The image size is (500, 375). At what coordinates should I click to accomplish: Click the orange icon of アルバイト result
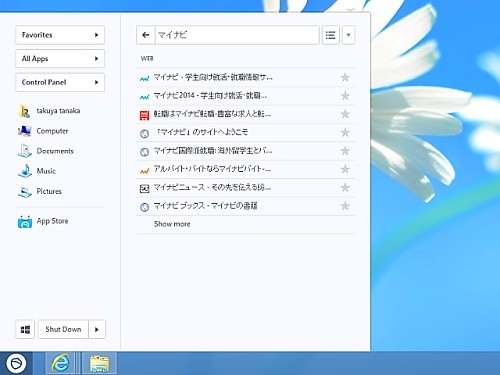(x=144, y=171)
